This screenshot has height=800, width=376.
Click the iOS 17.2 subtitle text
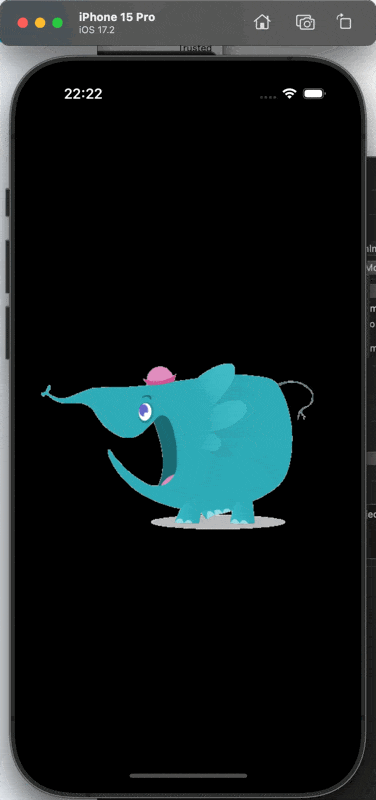(96, 30)
